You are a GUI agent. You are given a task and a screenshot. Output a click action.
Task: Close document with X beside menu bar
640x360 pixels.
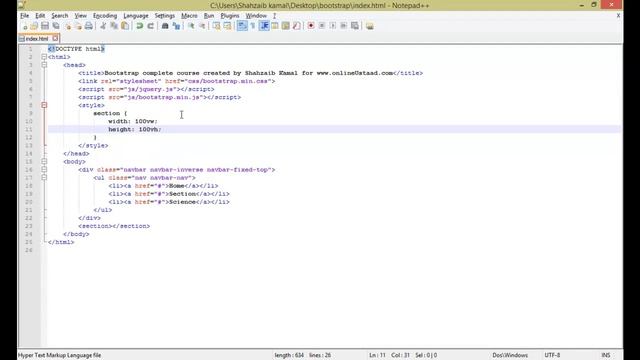tap(618, 16)
